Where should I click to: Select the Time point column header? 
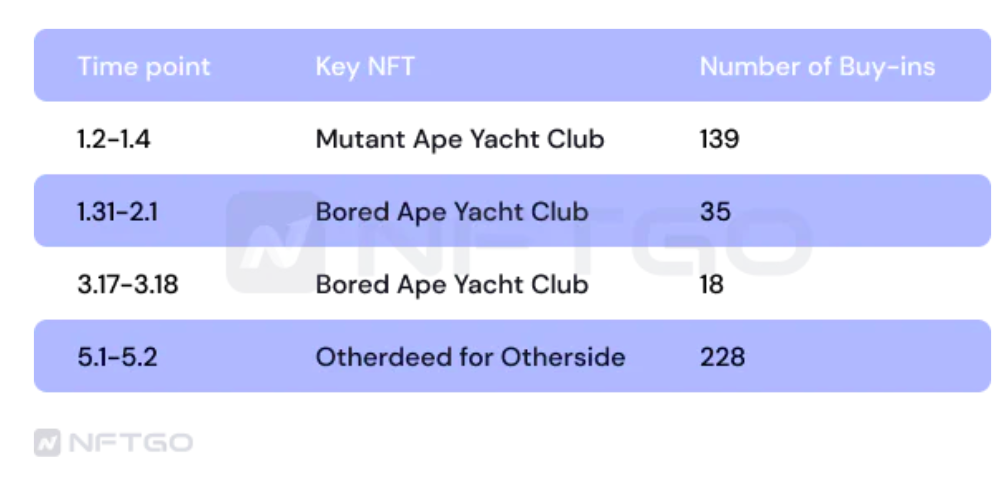144,67
